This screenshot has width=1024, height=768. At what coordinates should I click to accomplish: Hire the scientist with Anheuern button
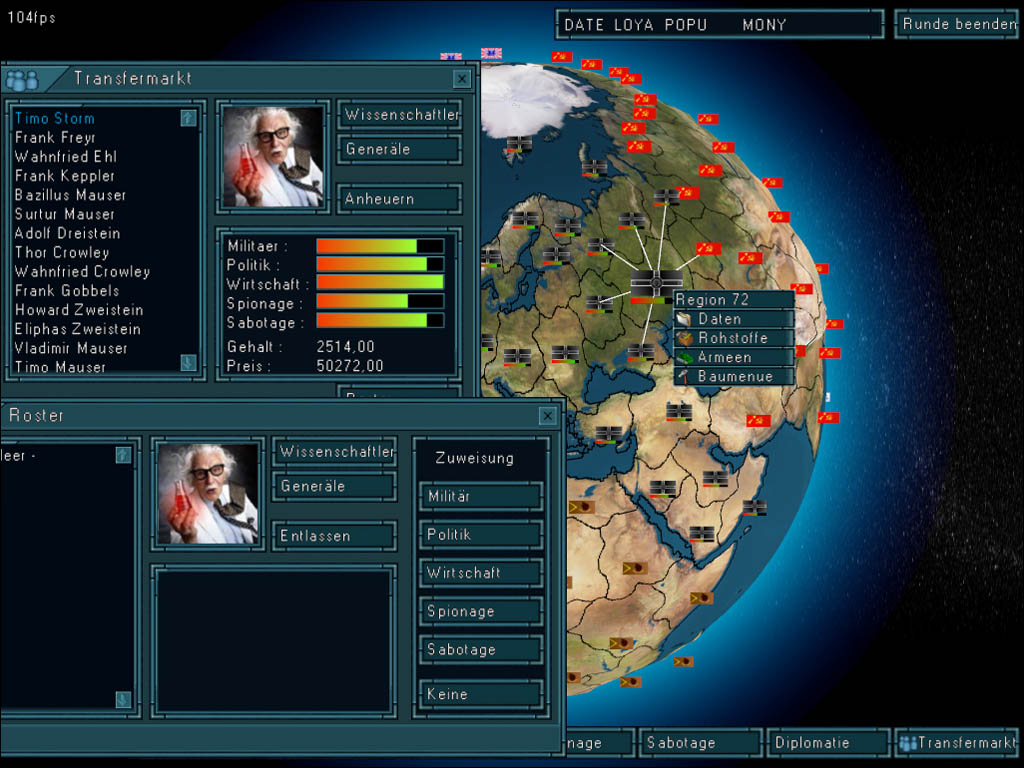tap(398, 199)
